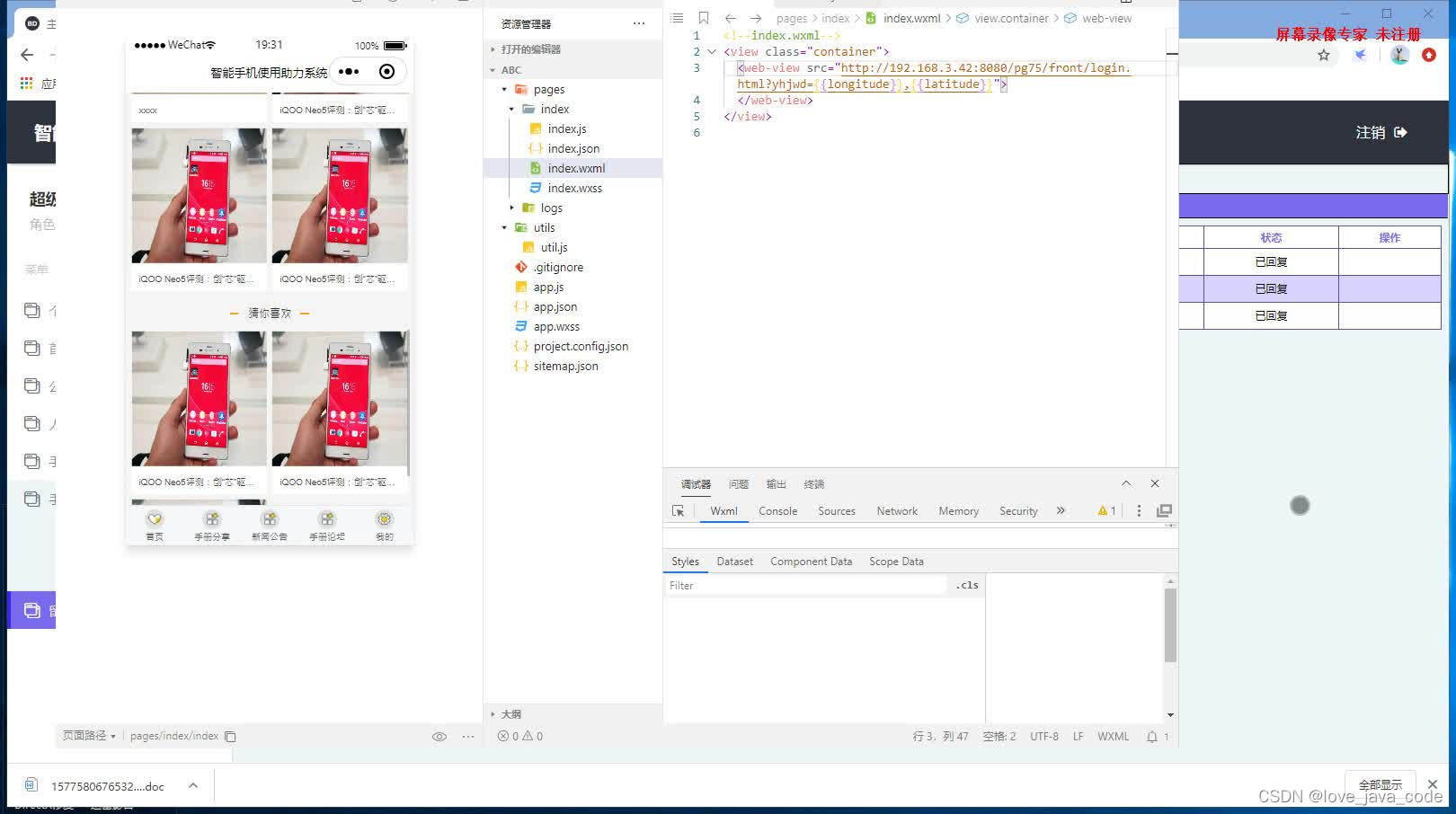Show more devtools tabs chevron
The image size is (1456, 814).
pos(1061,510)
